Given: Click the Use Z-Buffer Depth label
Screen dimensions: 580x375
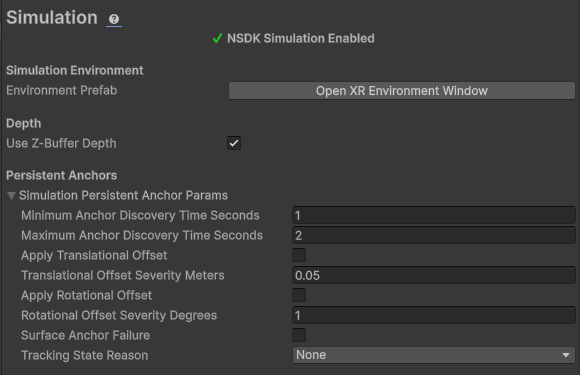Looking at the screenshot, I should point(61,143).
